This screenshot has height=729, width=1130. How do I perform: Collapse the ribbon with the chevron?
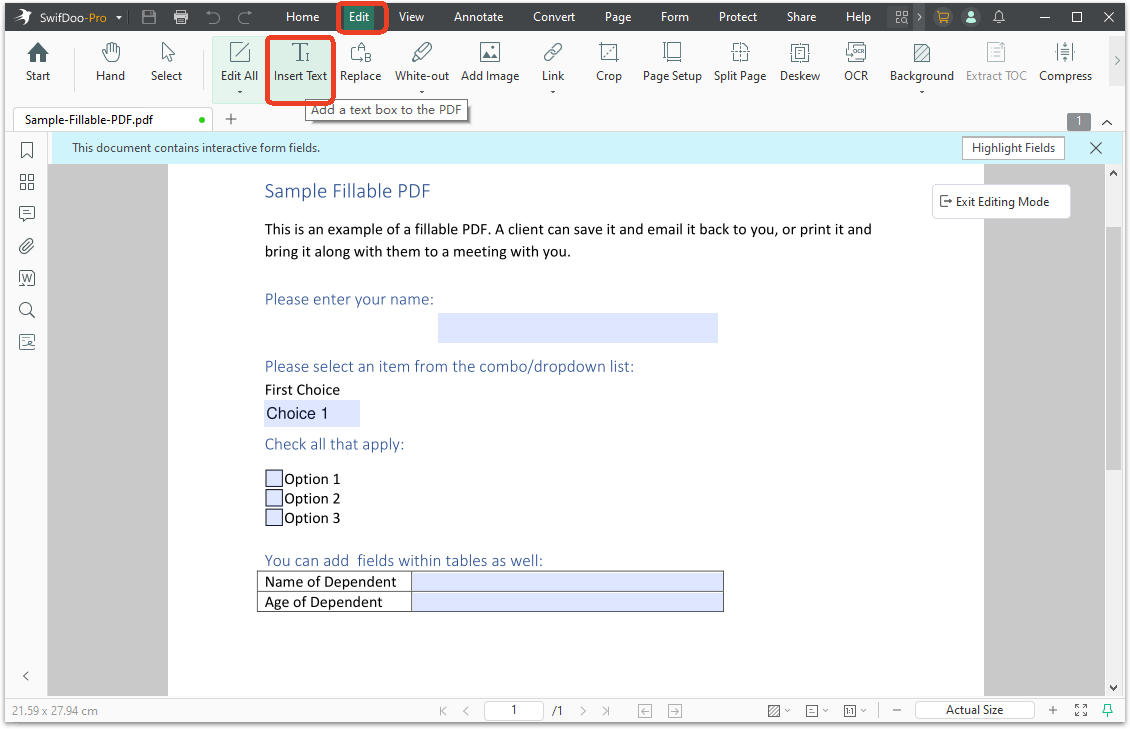[x=1107, y=122]
